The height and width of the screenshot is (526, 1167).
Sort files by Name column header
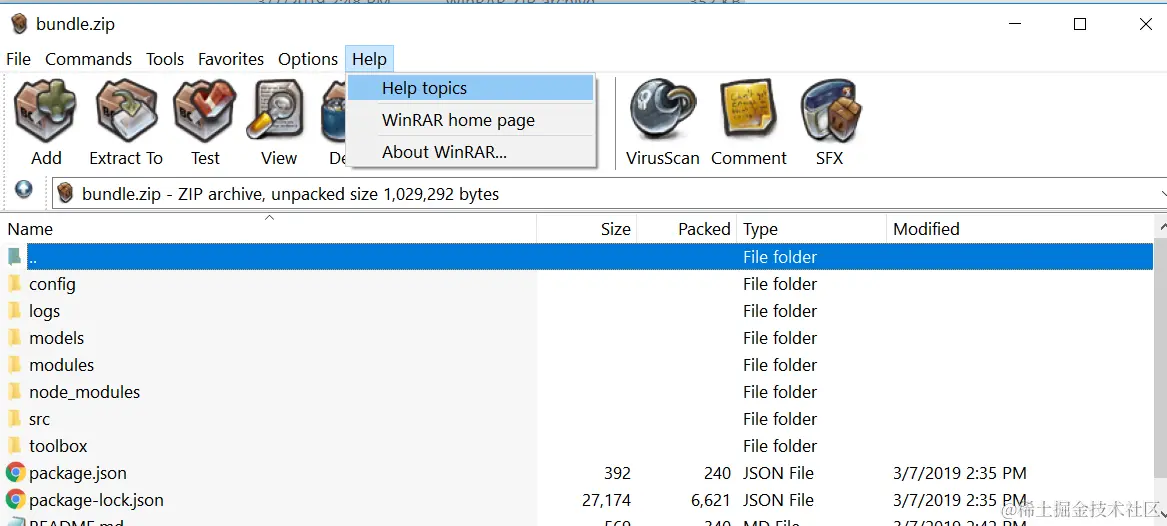pyautogui.click(x=269, y=229)
